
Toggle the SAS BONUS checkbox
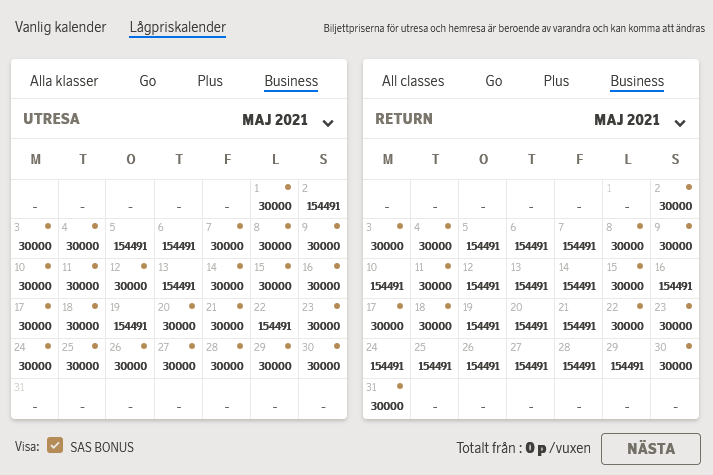click(55, 446)
